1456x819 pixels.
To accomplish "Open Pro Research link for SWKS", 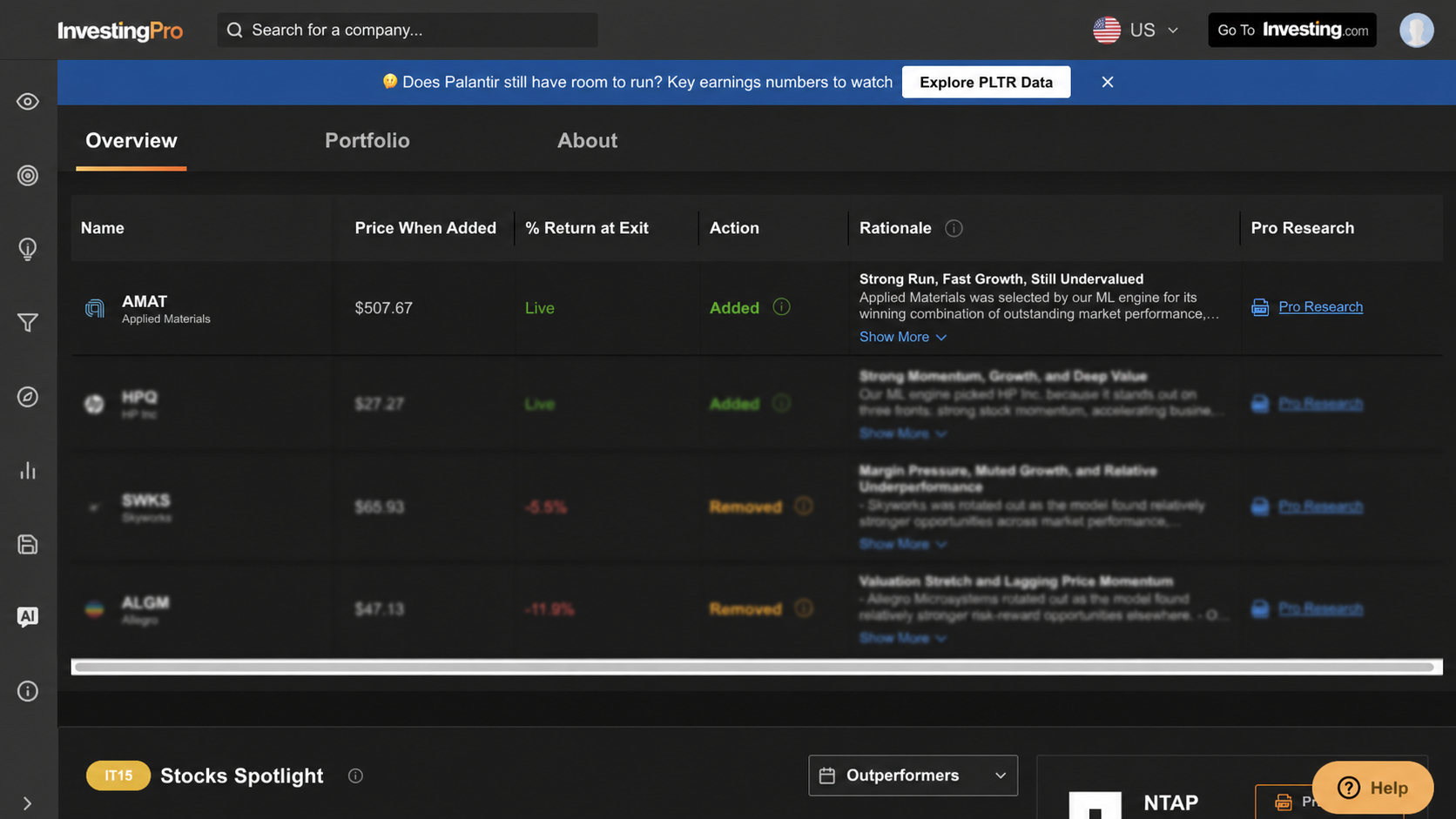I will click(x=1320, y=506).
